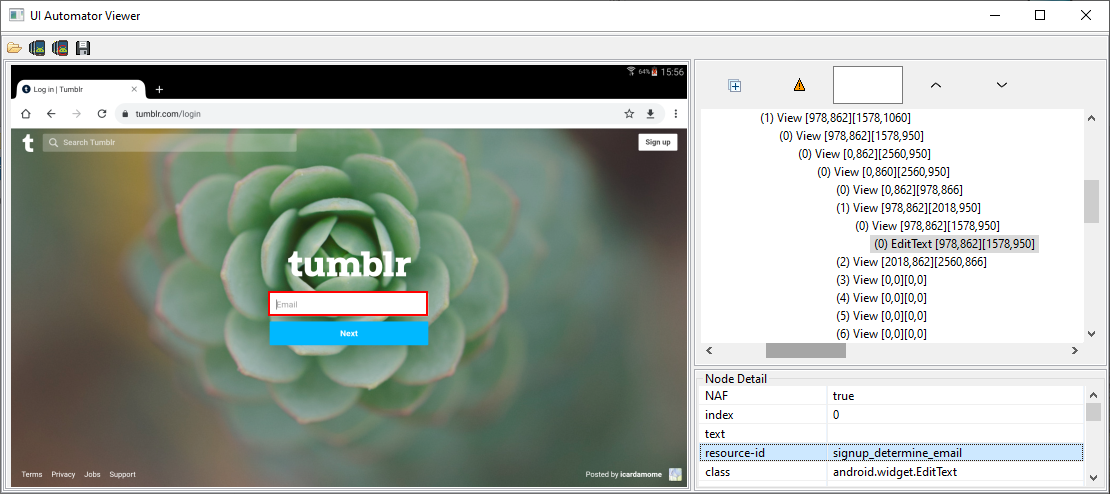This screenshot has height=494, width=1110.
Task: Select the "signup_determine_email" resource-id value
Action: point(898,453)
